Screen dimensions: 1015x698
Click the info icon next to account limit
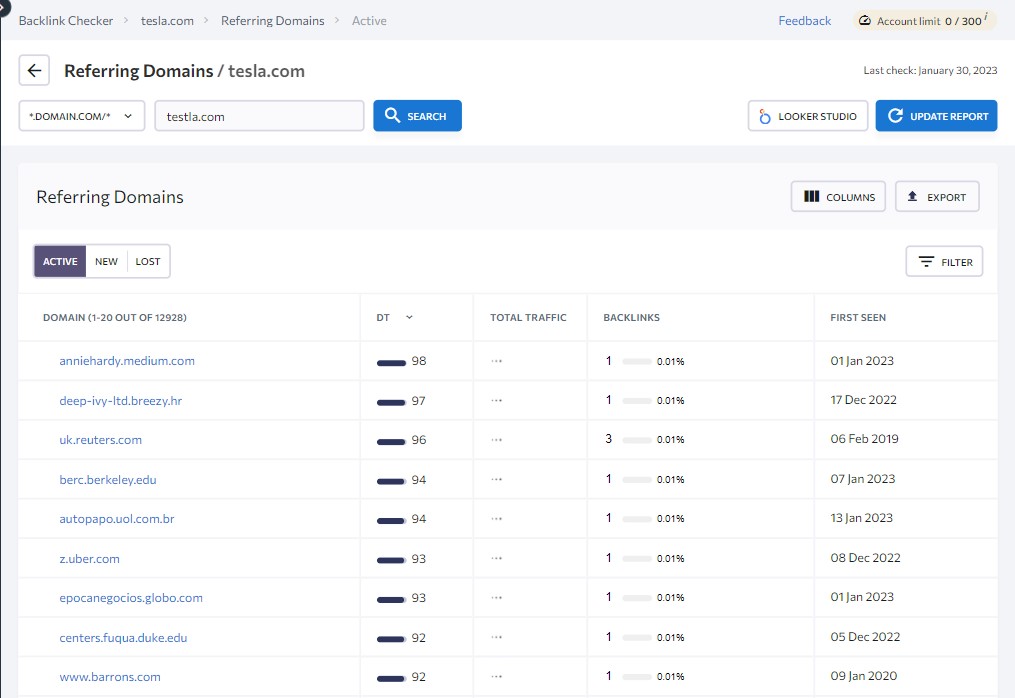tap(986, 16)
